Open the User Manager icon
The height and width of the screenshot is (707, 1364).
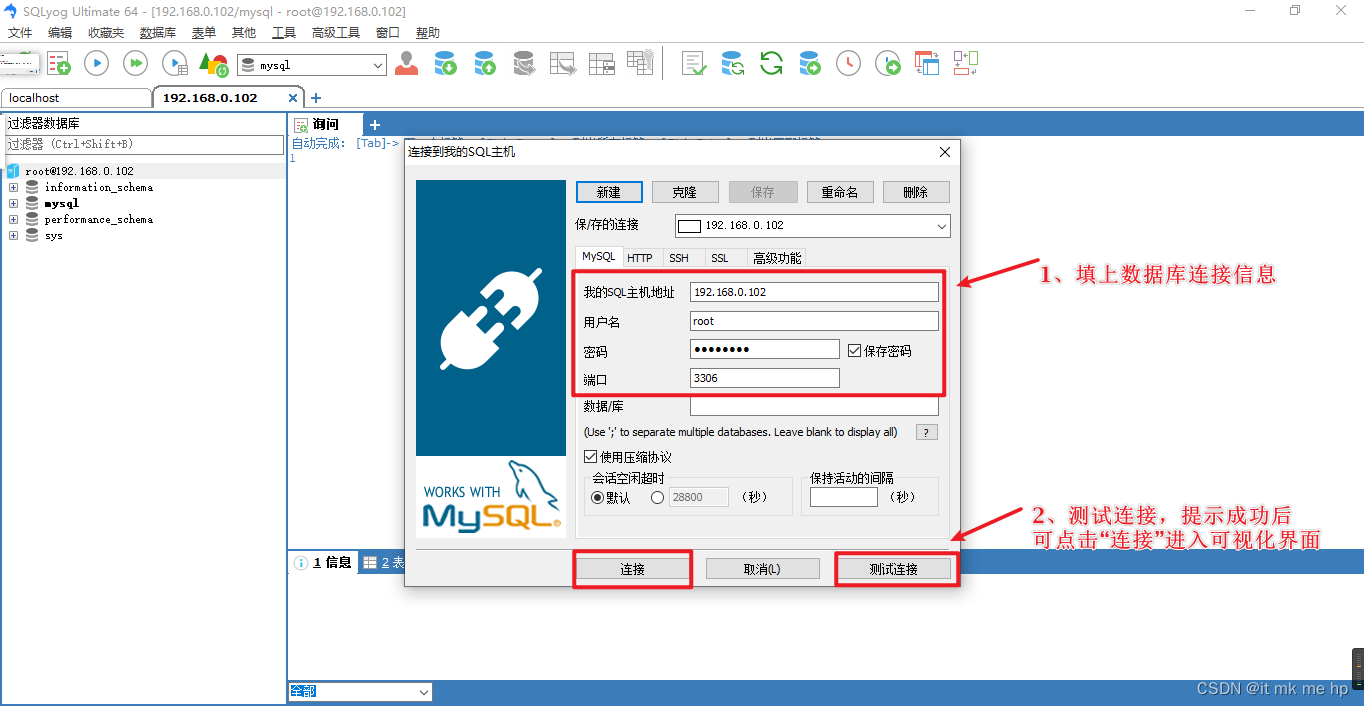tap(406, 64)
